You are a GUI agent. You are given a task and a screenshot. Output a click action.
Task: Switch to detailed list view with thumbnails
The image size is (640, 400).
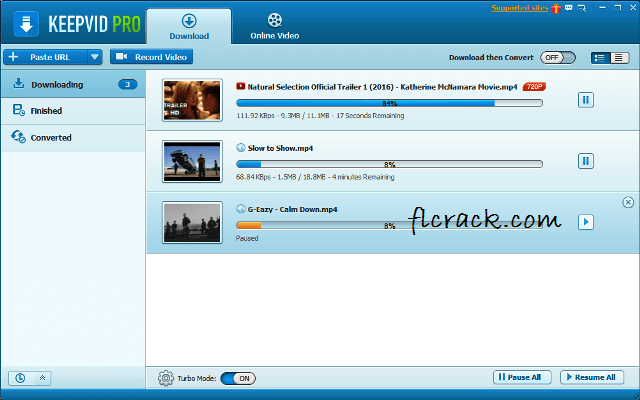tap(600, 58)
